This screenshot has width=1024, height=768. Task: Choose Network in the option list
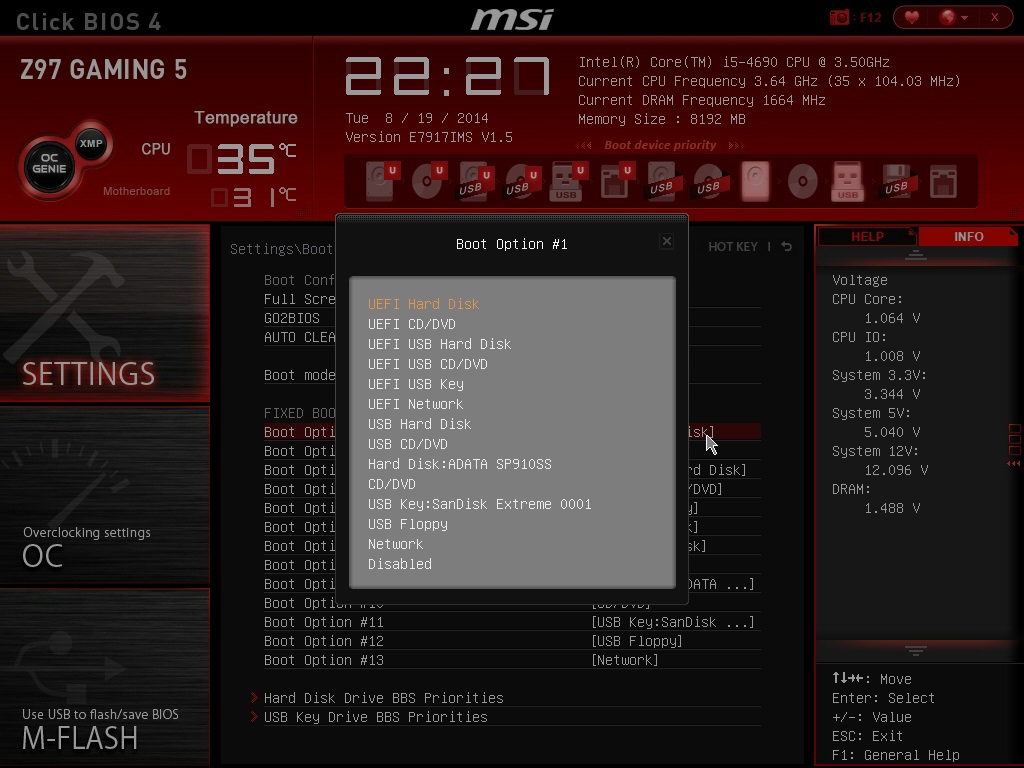395,545
